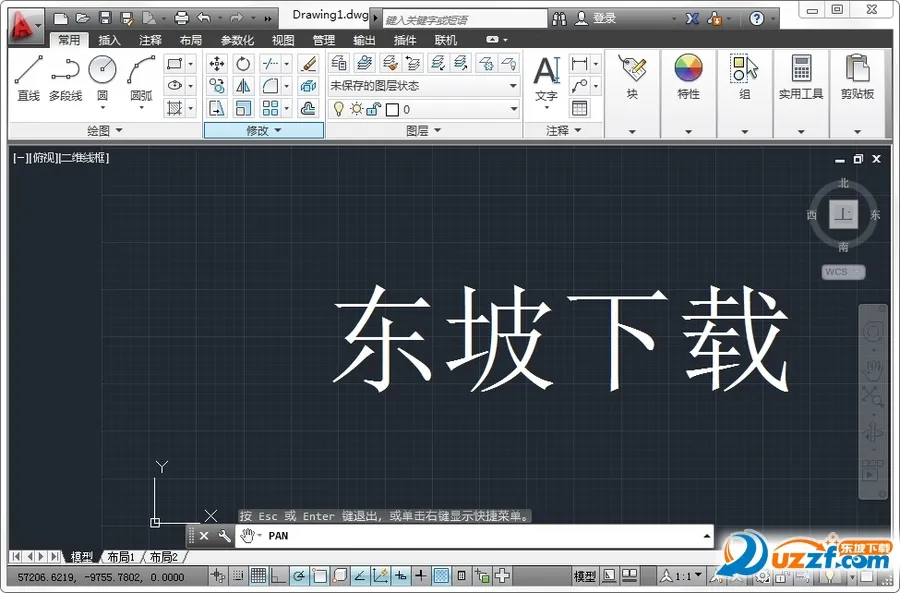Viewport: 900px width, 593px height.
Task: Select the Polyline (多段线) tool
Action: coord(62,71)
